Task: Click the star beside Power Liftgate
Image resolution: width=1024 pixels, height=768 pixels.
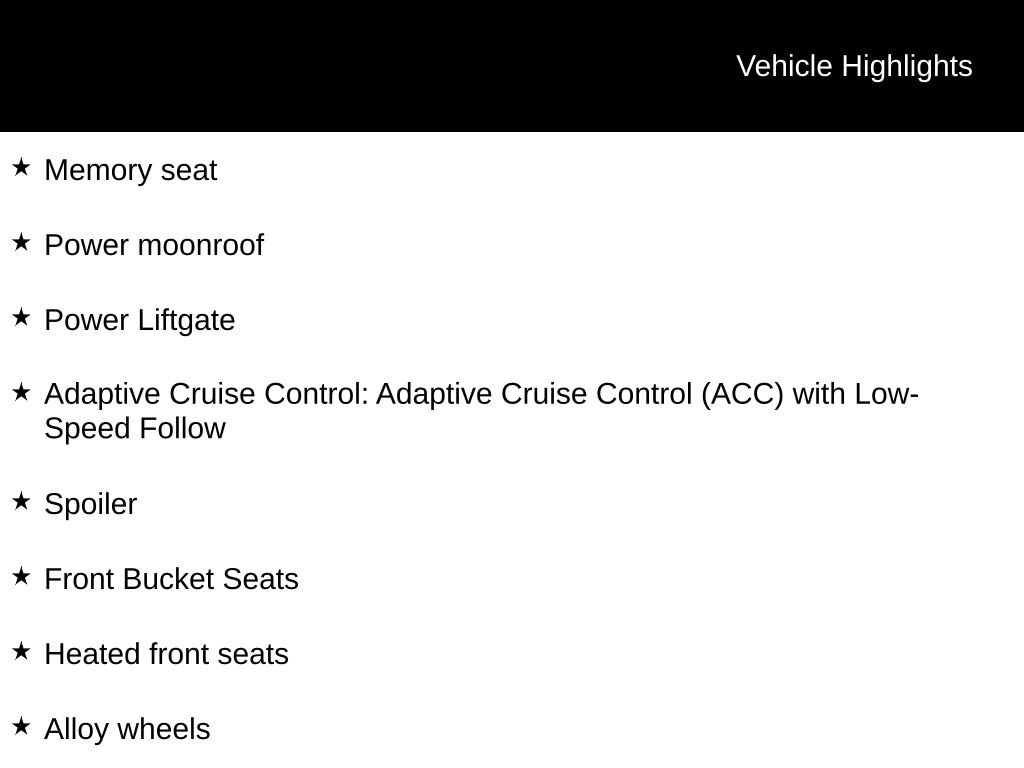Action: coord(21,317)
